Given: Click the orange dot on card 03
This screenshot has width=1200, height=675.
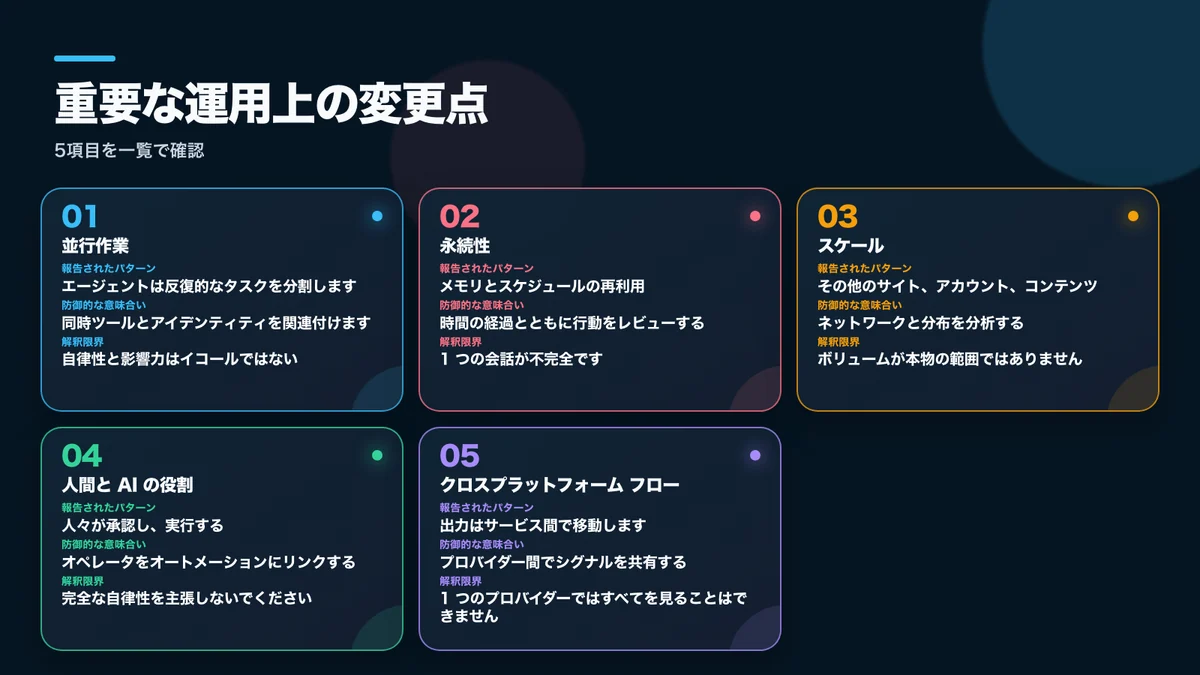Looking at the screenshot, I should (x=1133, y=216).
